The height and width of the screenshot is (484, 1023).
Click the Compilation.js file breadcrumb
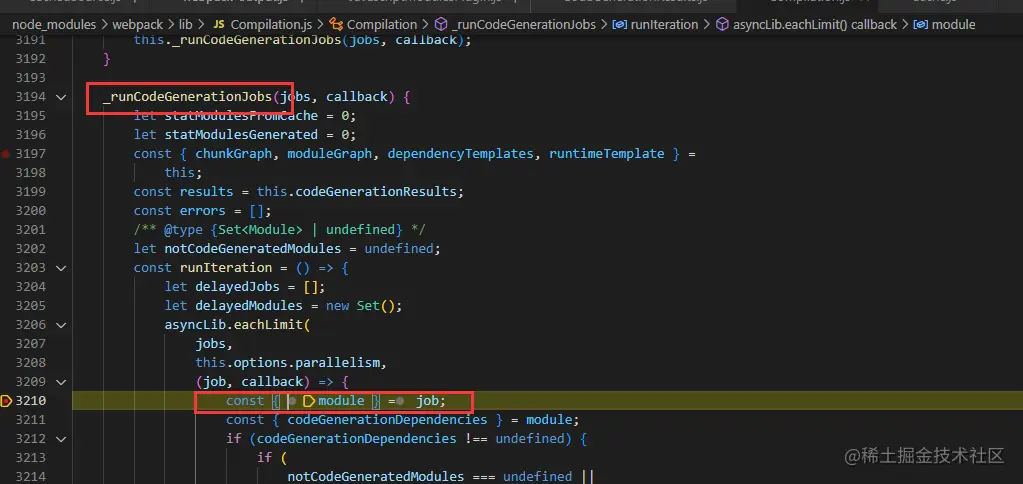[x=271, y=25]
